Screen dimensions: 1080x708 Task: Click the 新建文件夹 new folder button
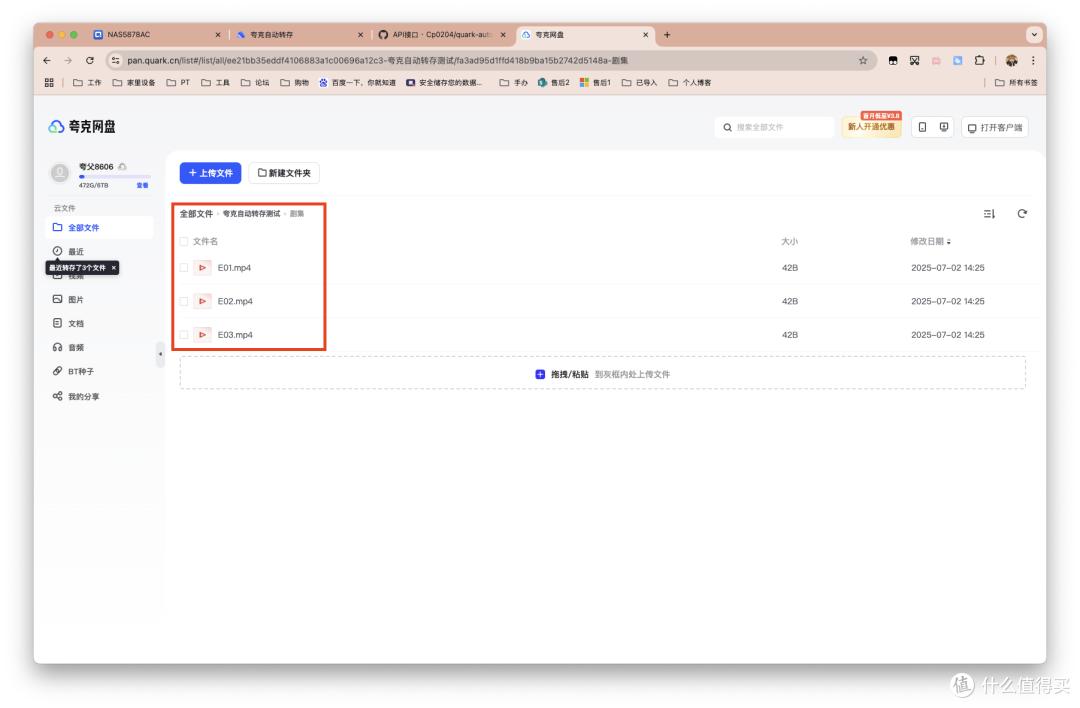click(x=284, y=173)
